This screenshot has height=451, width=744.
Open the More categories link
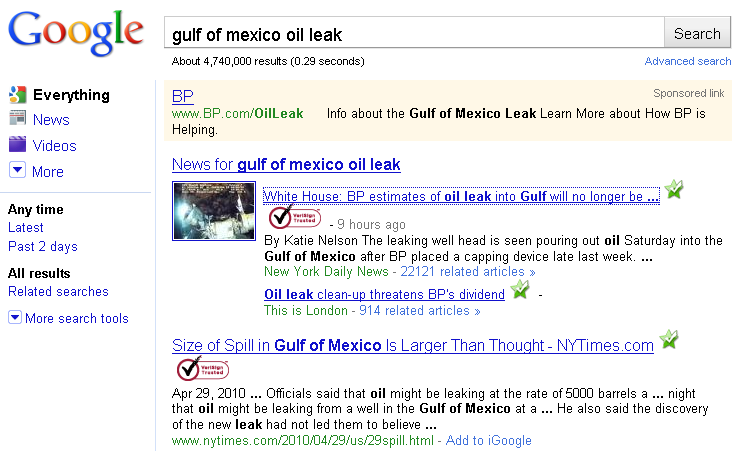click(x=47, y=171)
